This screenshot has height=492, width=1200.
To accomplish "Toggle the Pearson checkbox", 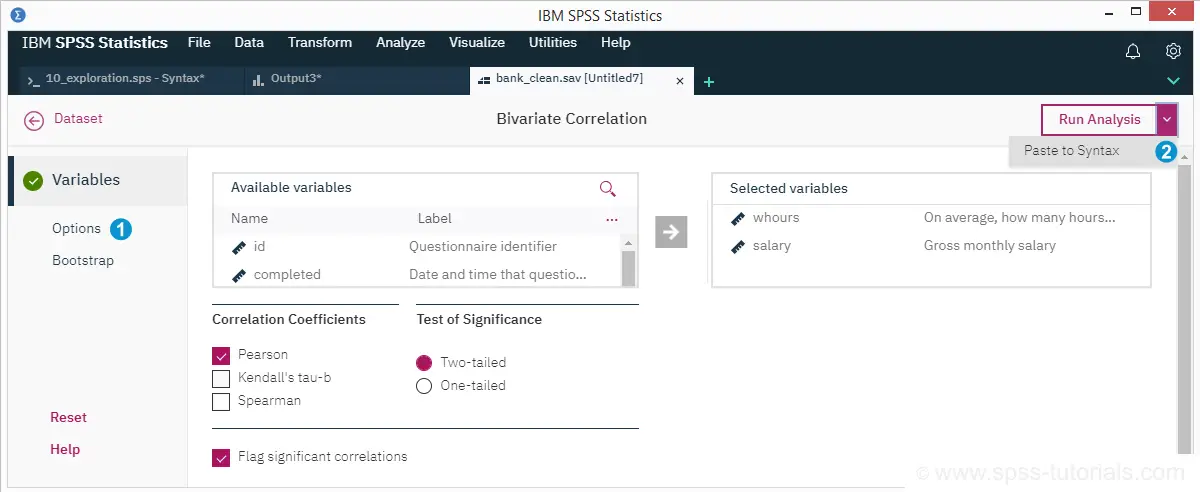I will click(x=221, y=355).
